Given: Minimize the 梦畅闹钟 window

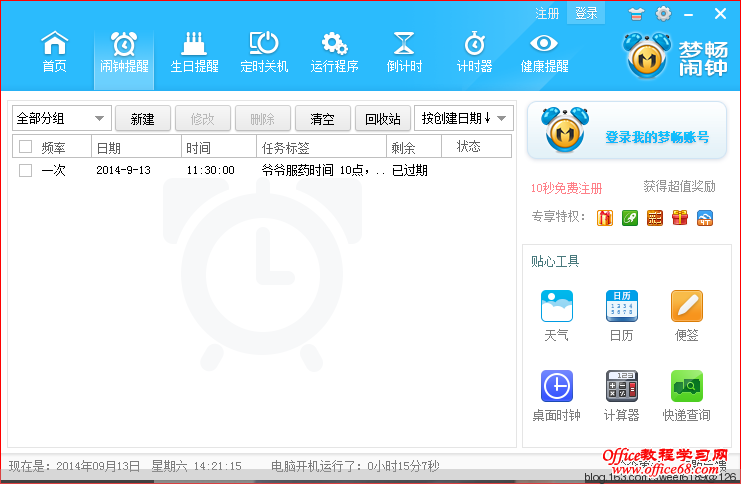Looking at the screenshot, I should [x=689, y=15].
